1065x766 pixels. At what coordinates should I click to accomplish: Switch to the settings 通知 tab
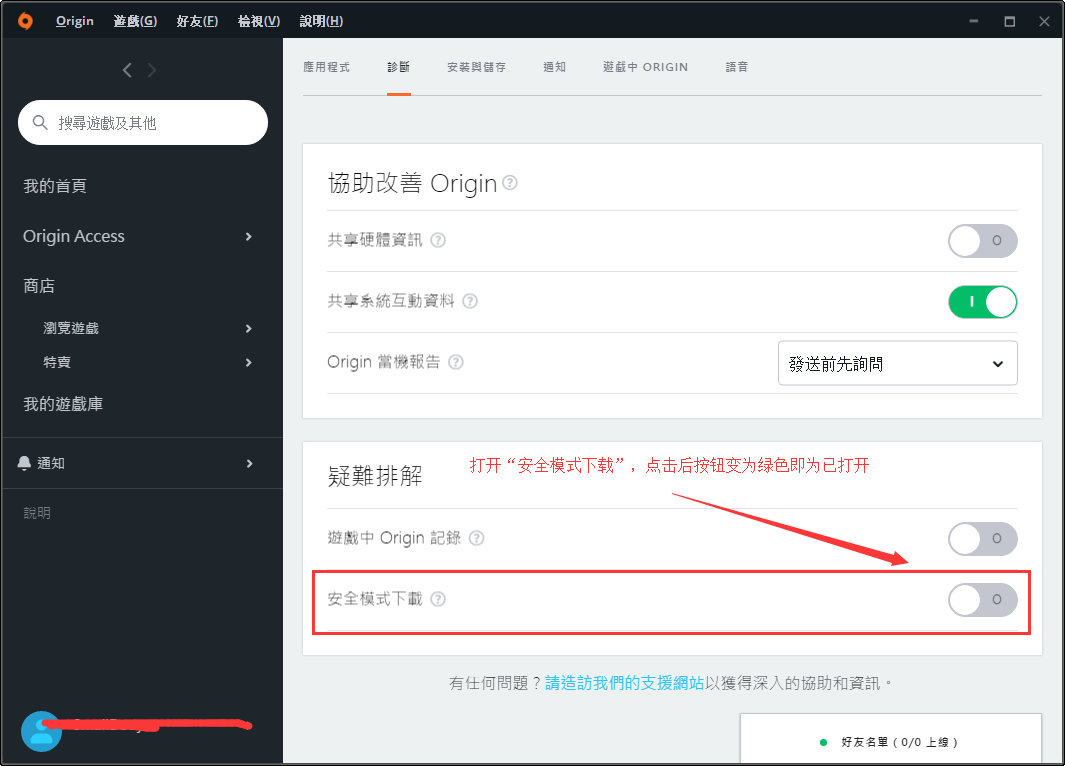(554, 67)
